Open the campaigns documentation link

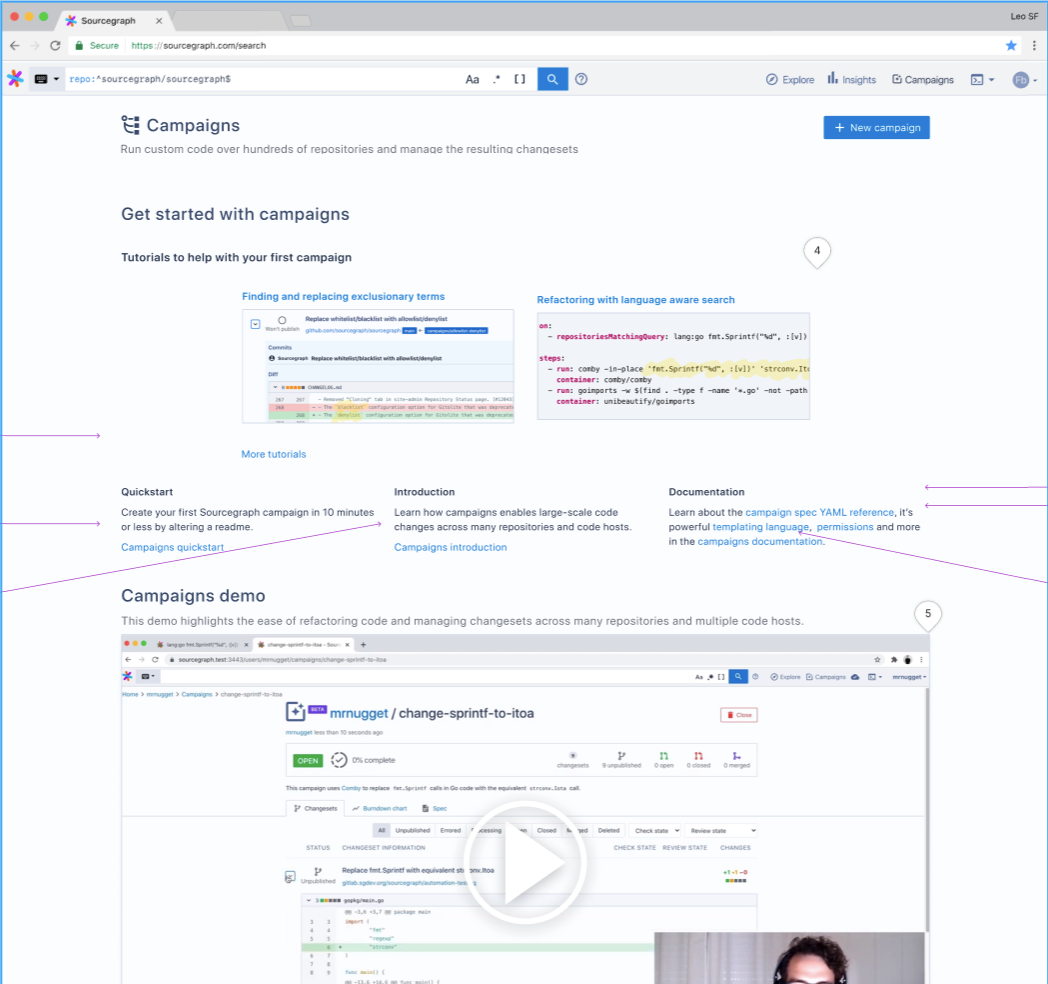pyautogui.click(x=760, y=541)
